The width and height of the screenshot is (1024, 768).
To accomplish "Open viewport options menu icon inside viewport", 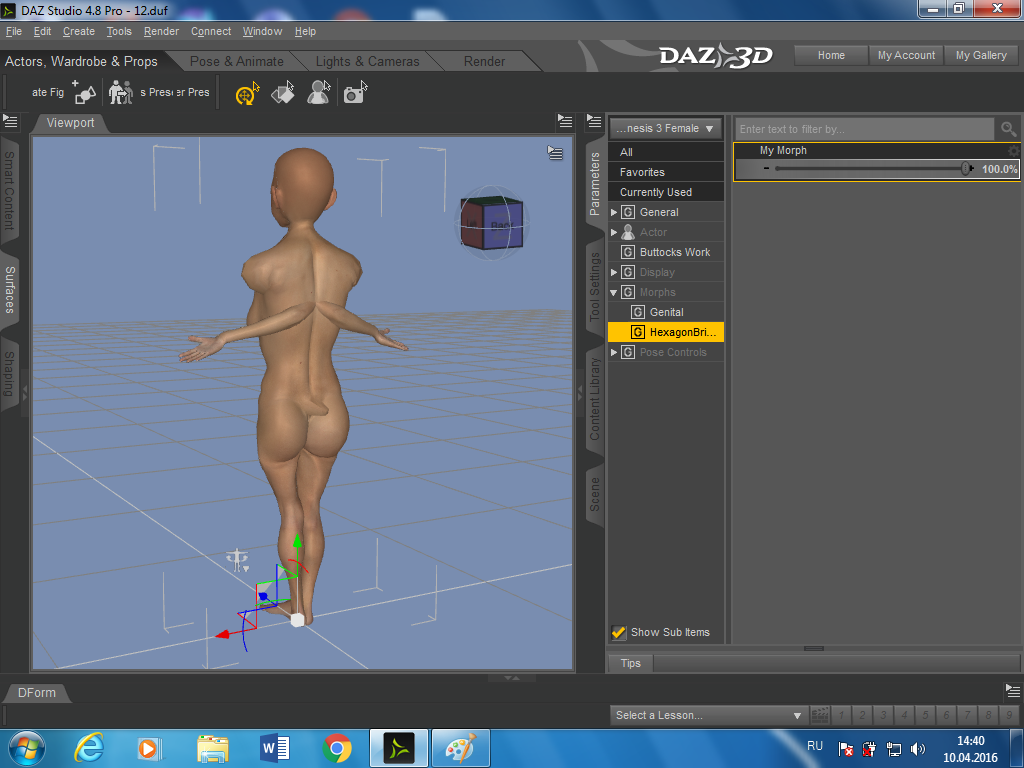I will [x=555, y=153].
